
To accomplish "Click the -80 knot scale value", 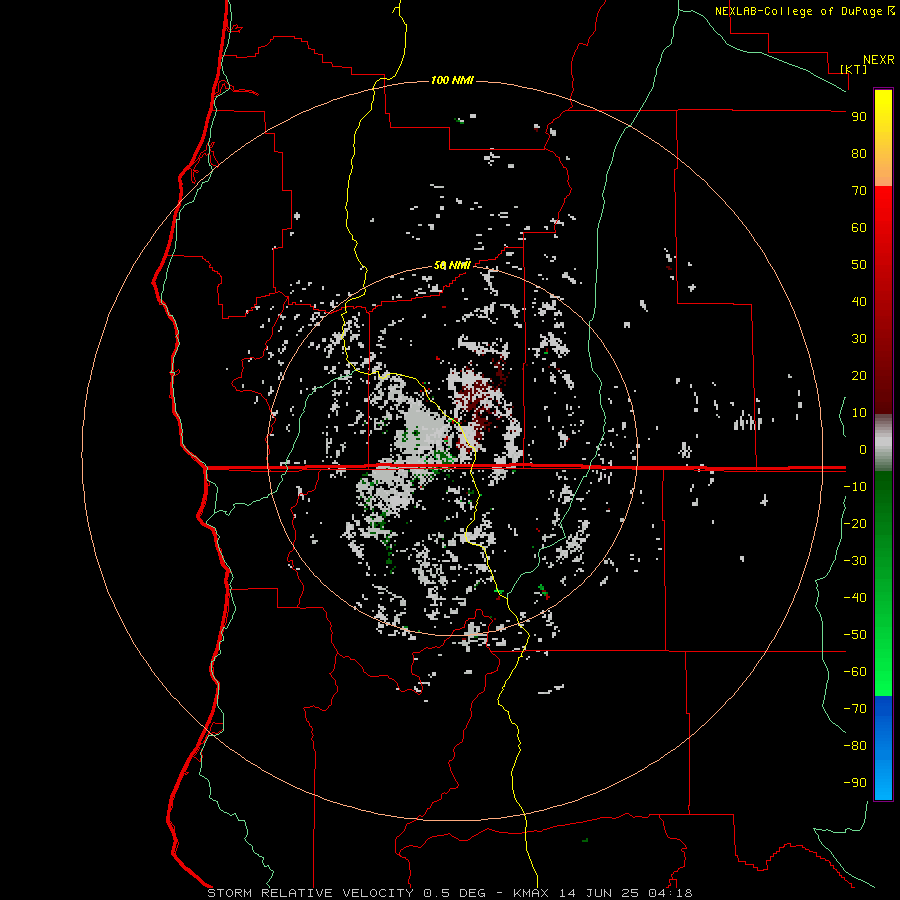I will pos(855,746).
